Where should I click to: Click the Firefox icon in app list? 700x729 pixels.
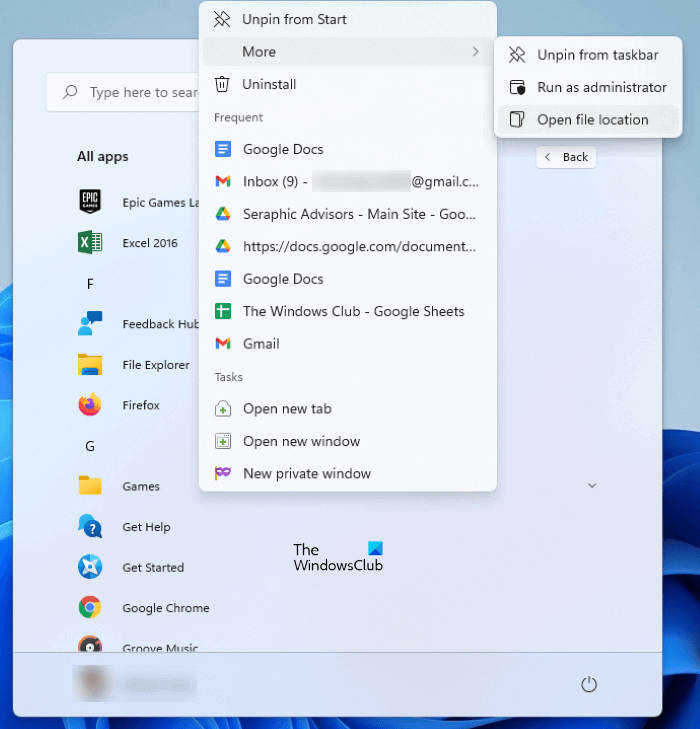(x=90, y=405)
